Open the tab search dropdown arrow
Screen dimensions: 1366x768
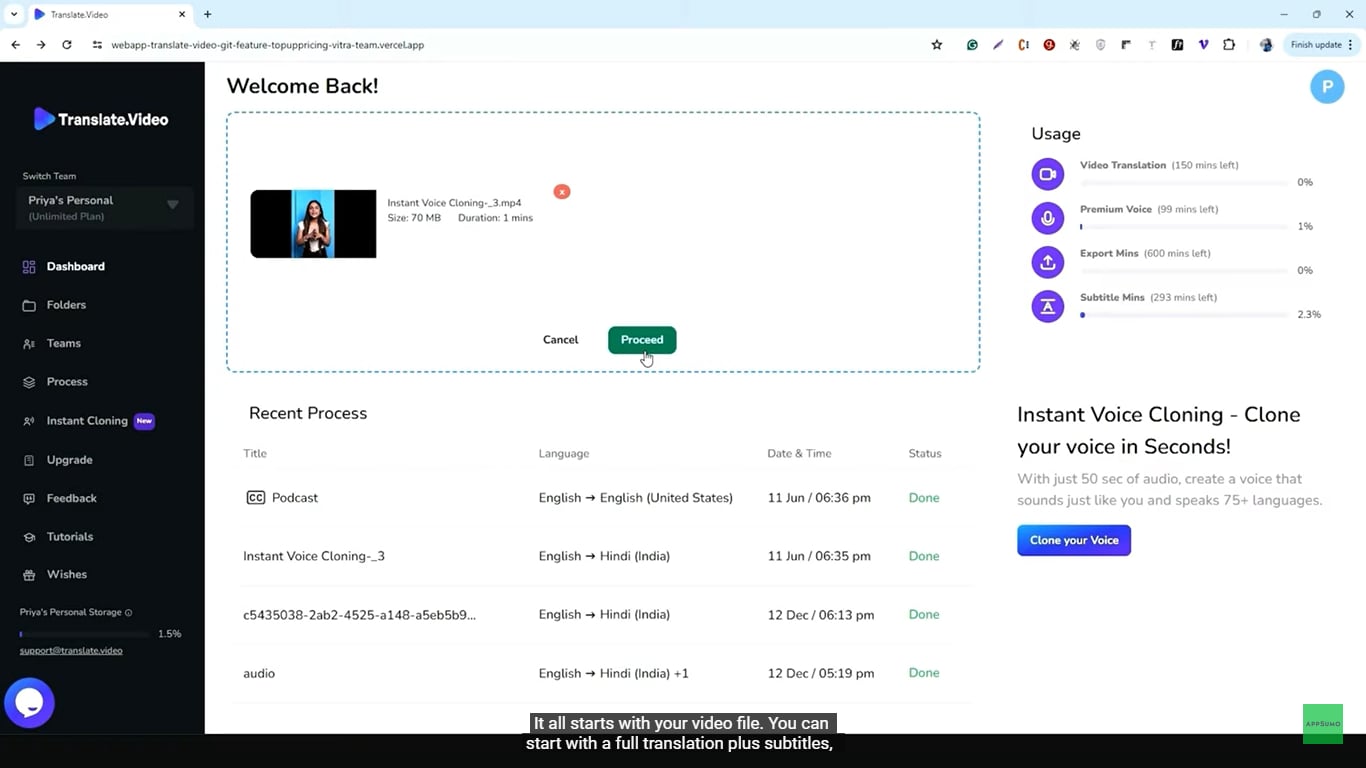pos(14,15)
